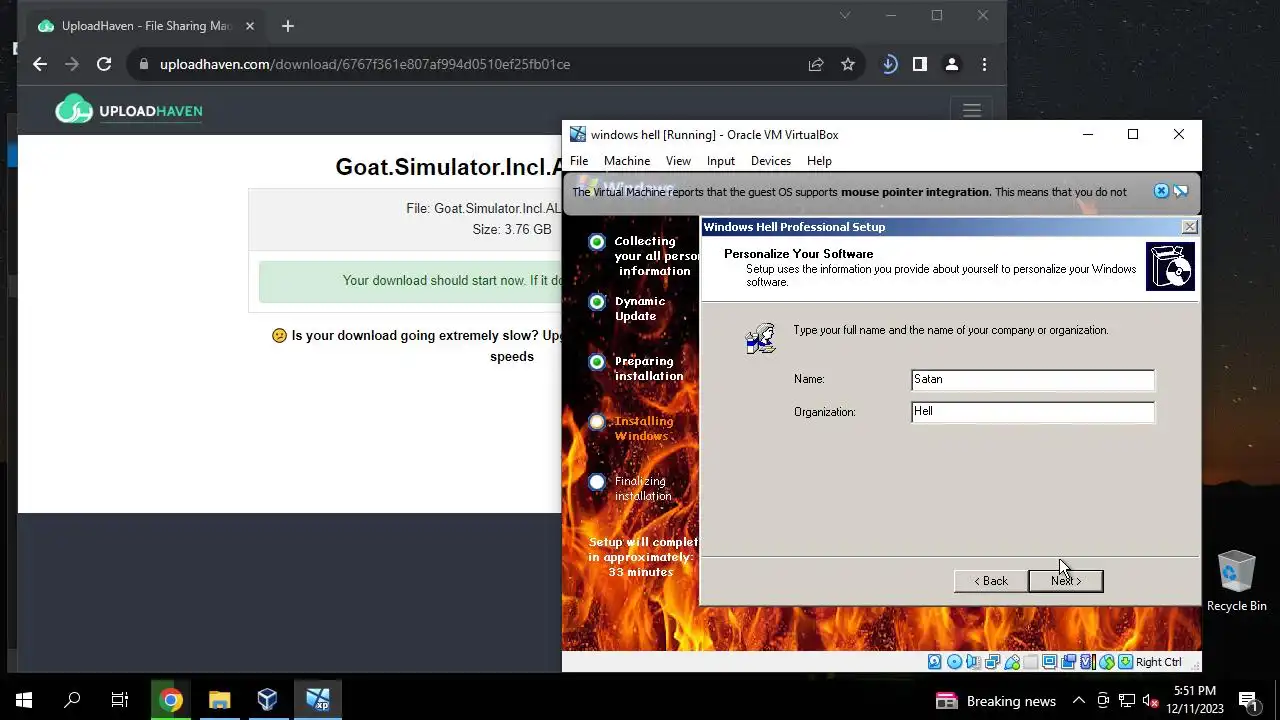Open the Windows notification center
This screenshot has width=1280, height=720.
click(x=1248, y=701)
